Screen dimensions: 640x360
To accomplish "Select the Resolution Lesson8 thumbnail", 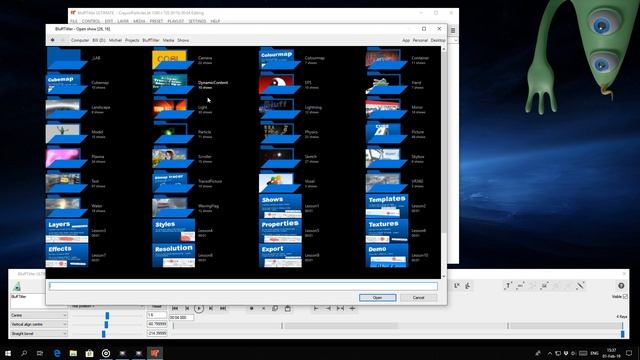I will [173, 256].
